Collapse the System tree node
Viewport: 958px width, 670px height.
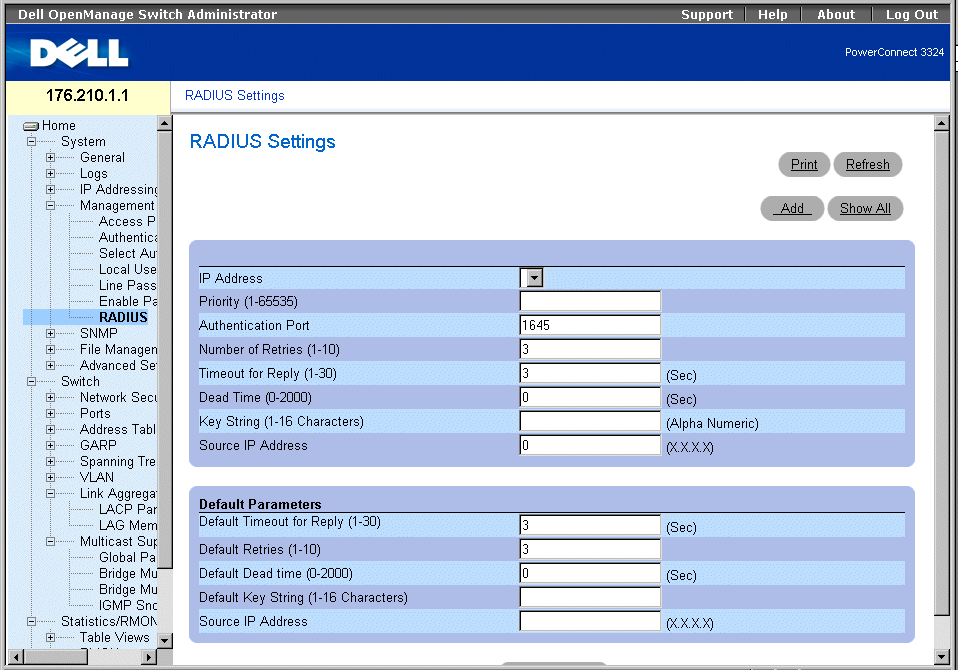31,142
